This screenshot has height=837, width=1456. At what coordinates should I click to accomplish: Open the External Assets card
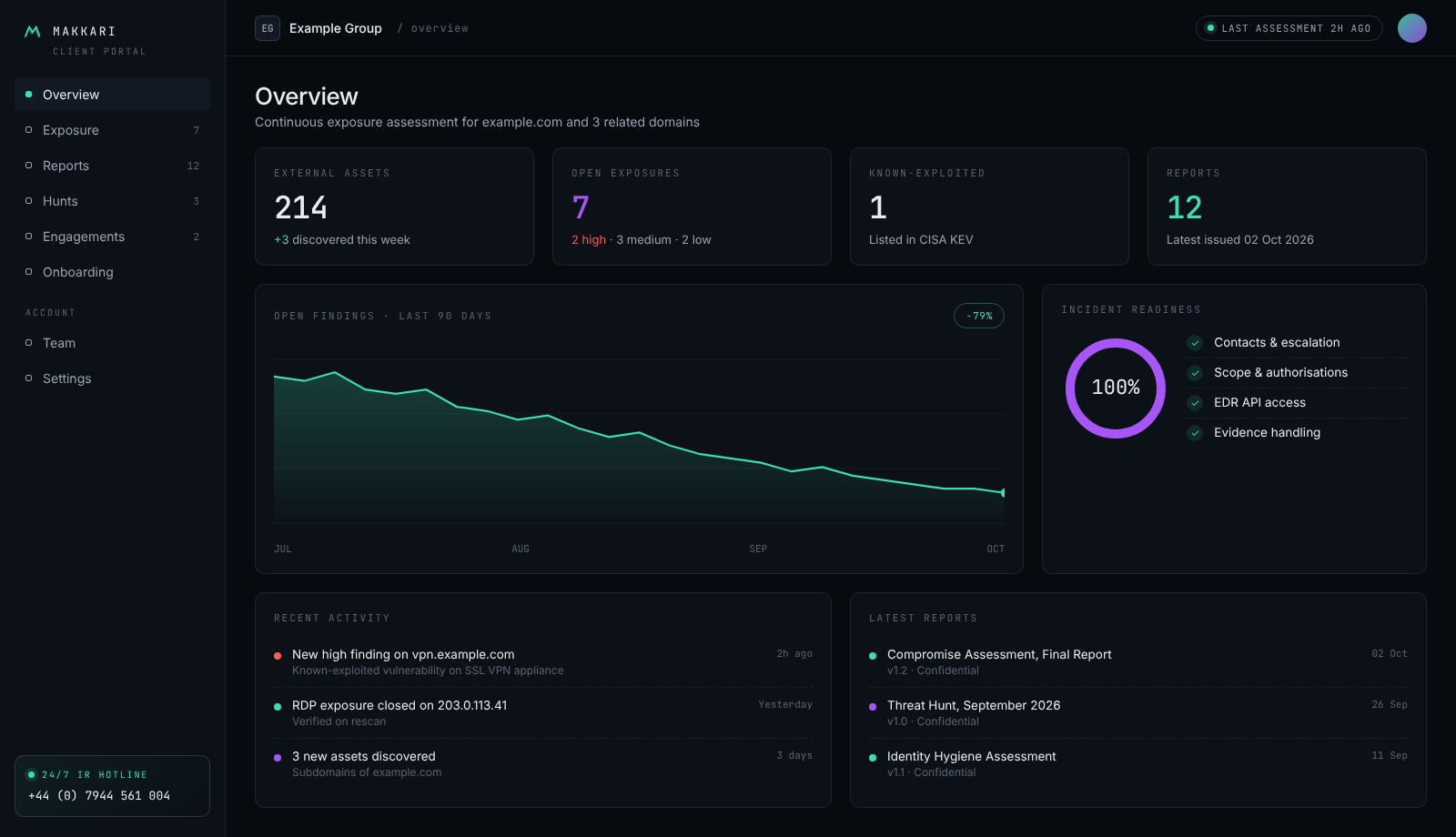tap(394, 207)
